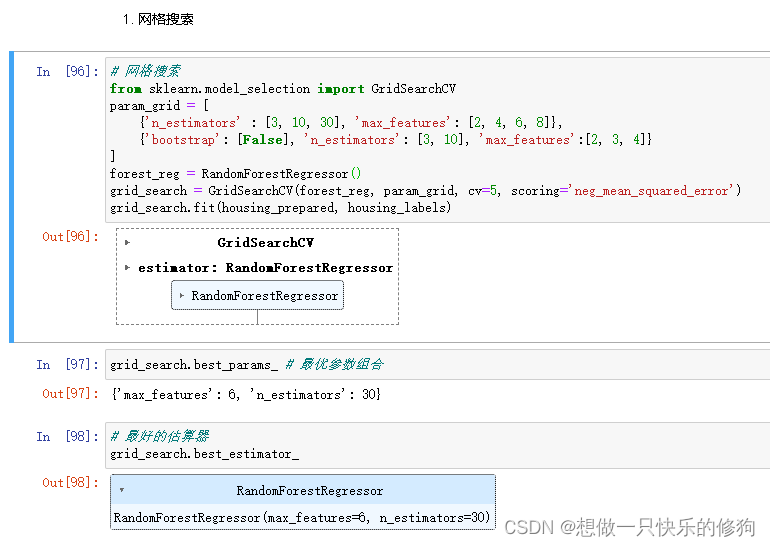Click the Out[97] output prompt
The width and height of the screenshot is (770, 547).
[x=70, y=394]
